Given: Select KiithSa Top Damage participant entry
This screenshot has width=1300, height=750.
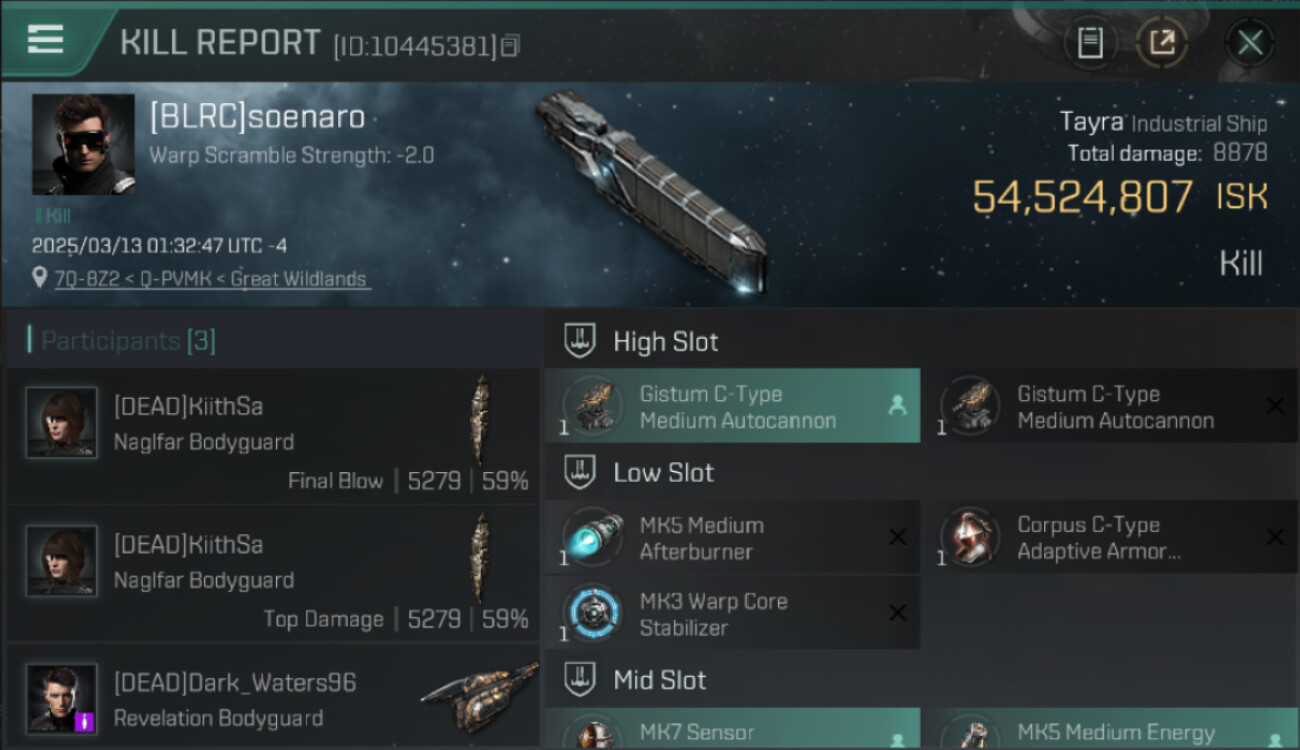Looking at the screenshot, I should pyautogui.click(x=272, y=574).
